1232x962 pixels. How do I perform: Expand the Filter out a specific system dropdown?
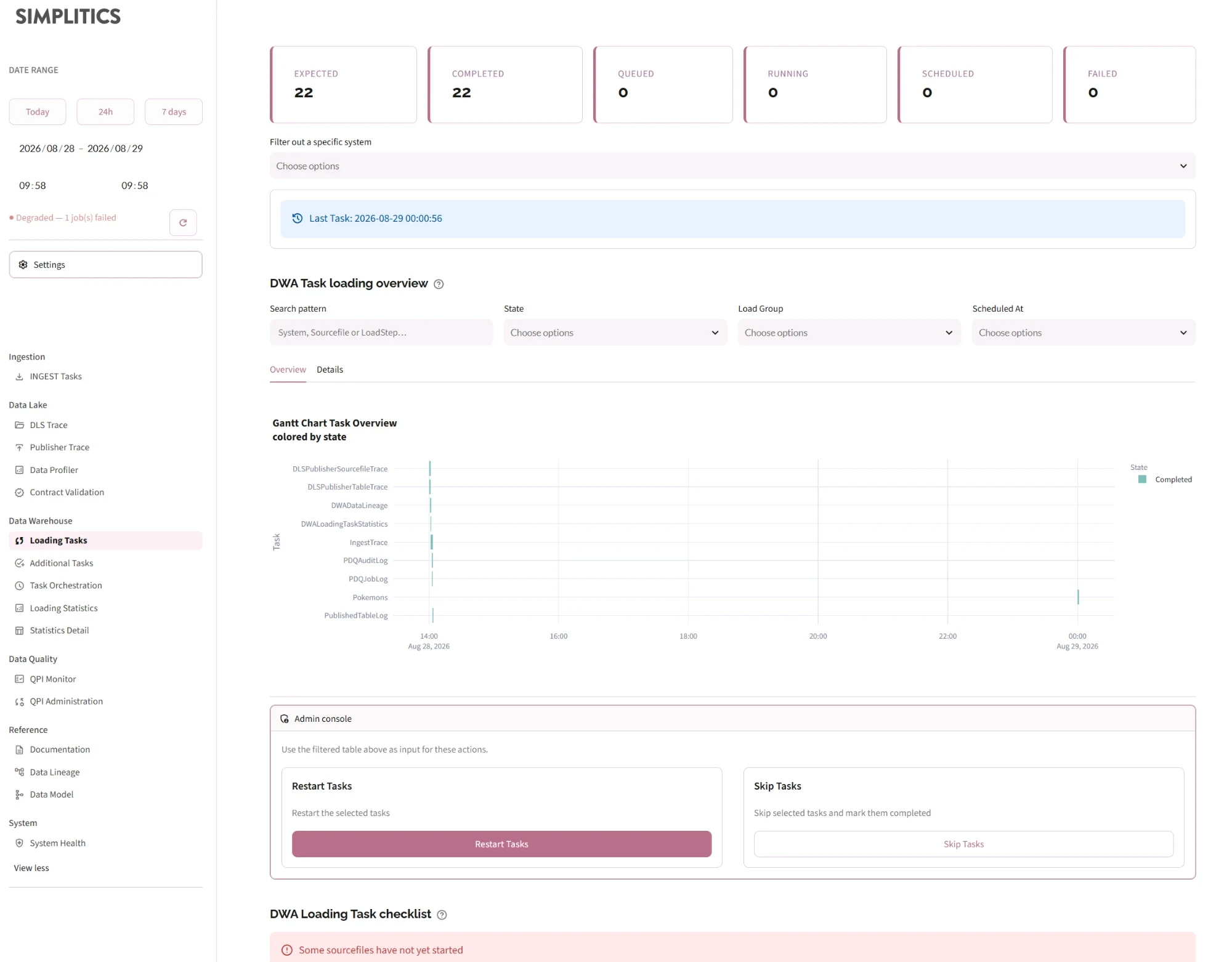pyautogui.click(x=732, y=166)
